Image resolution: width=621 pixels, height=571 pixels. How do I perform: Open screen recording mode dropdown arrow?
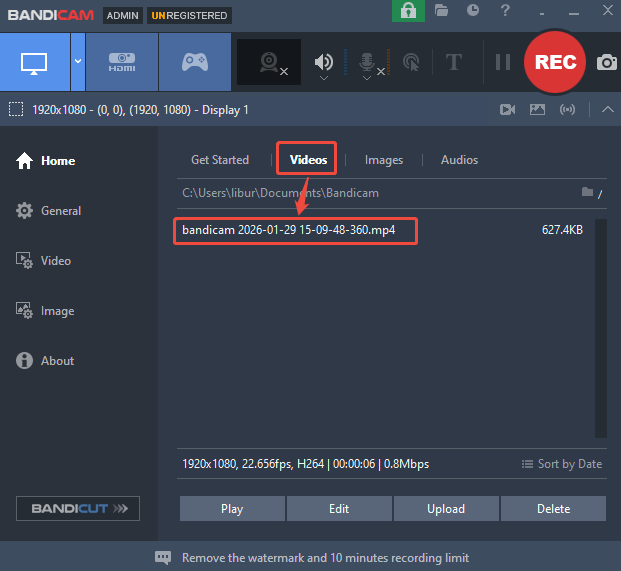point(78,62)
